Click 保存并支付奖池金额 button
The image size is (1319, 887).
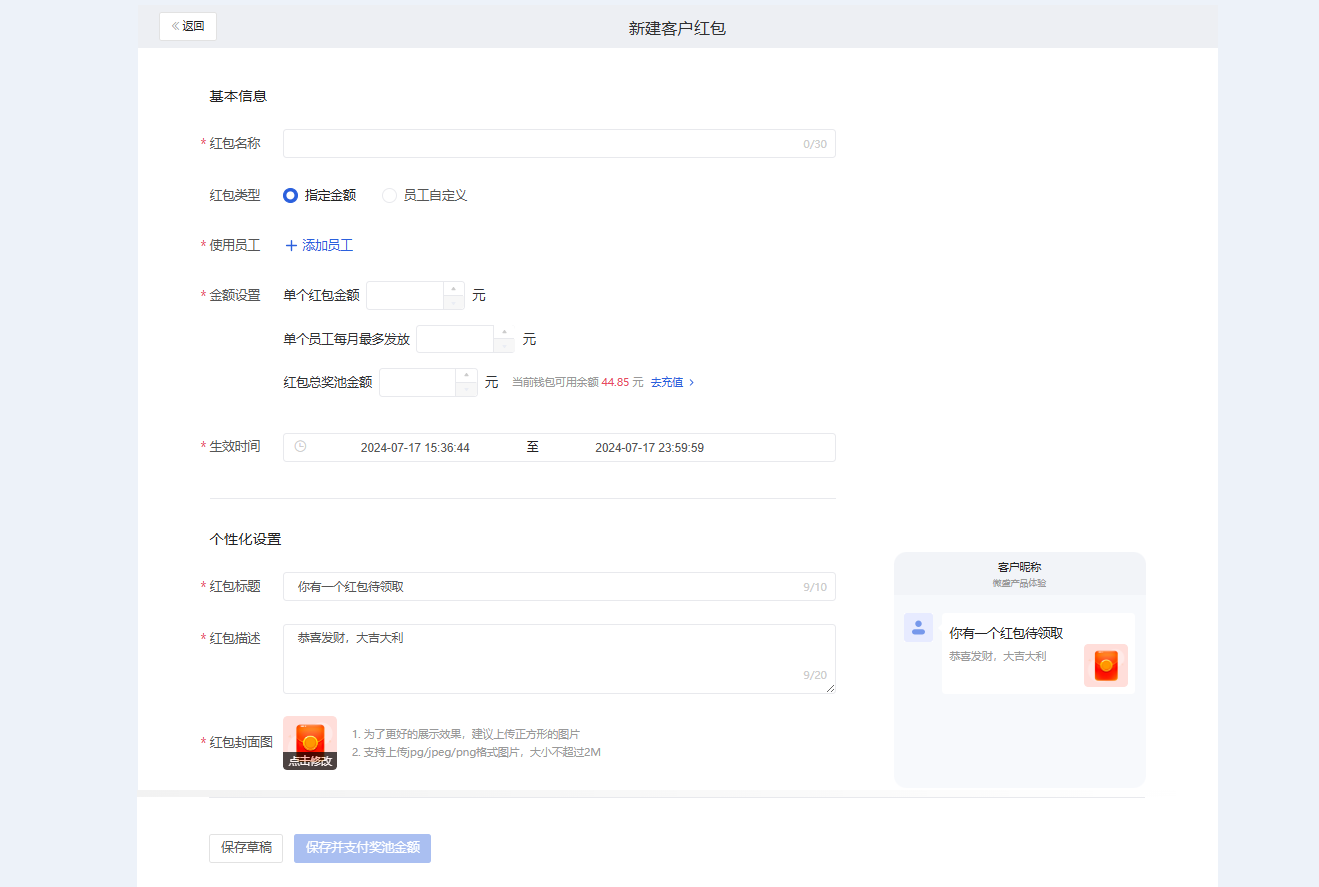coord(362,848)
